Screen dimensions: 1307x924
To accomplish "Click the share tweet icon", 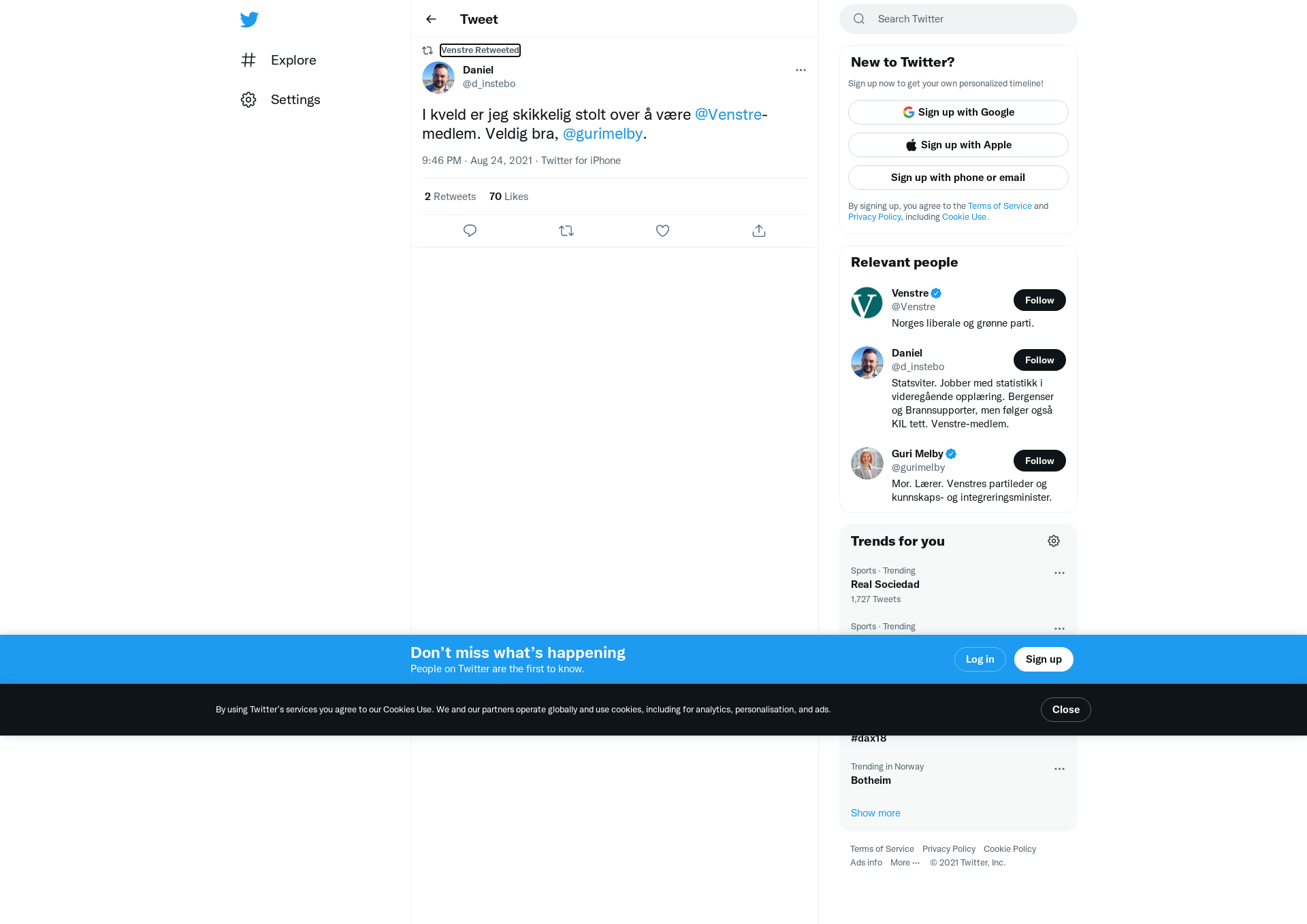I will [x=759, y=231].
